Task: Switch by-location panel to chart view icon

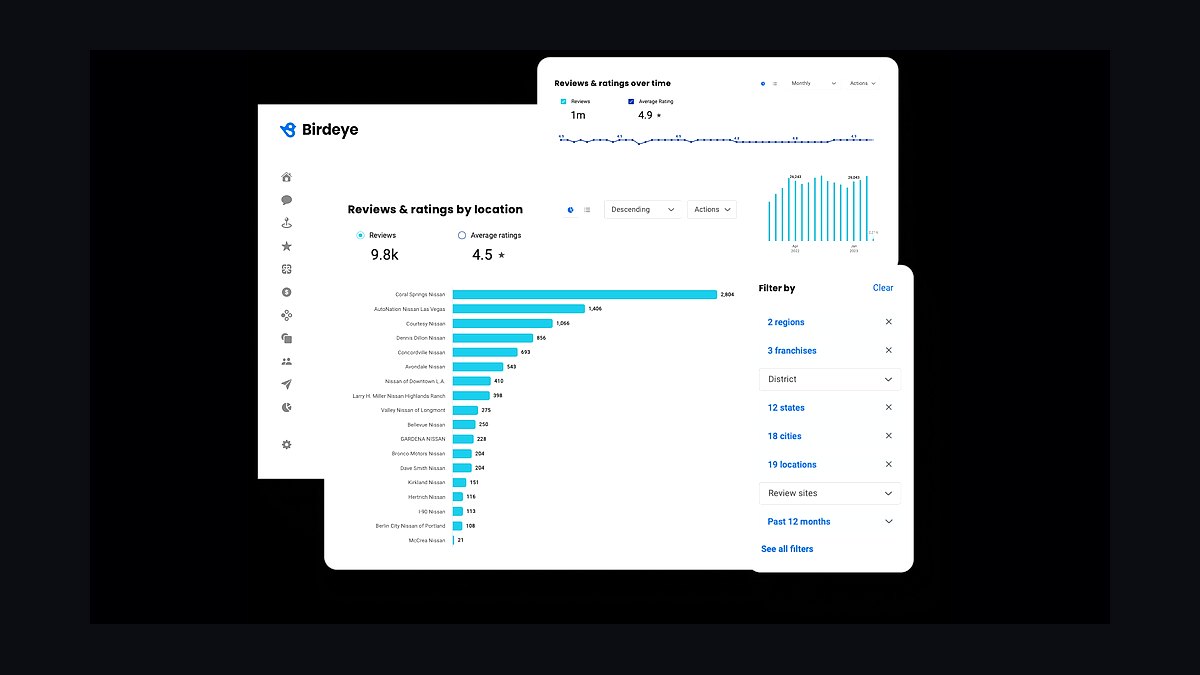Action: click(570, 210)
